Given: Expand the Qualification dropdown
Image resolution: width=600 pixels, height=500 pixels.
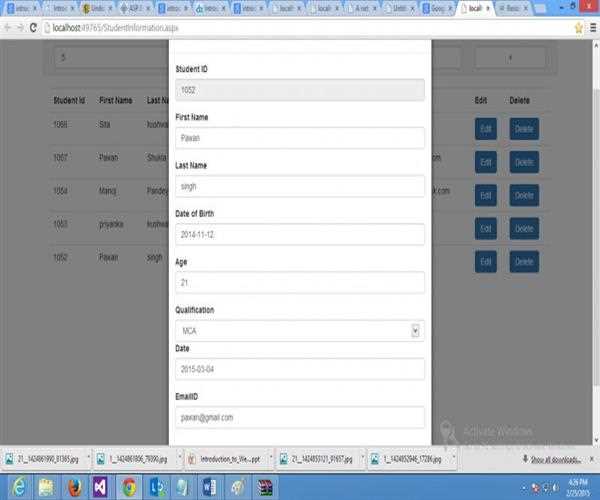Looking at the screenshot, I should [x=415, y=330].
